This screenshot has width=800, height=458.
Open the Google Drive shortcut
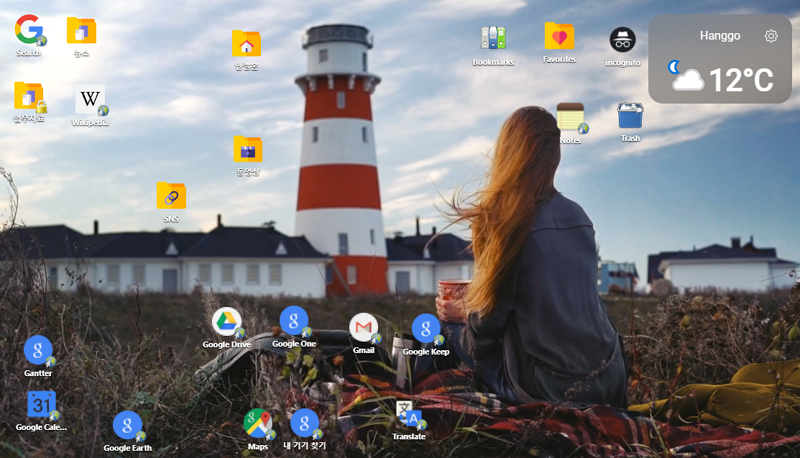click(x=227, y=322)
